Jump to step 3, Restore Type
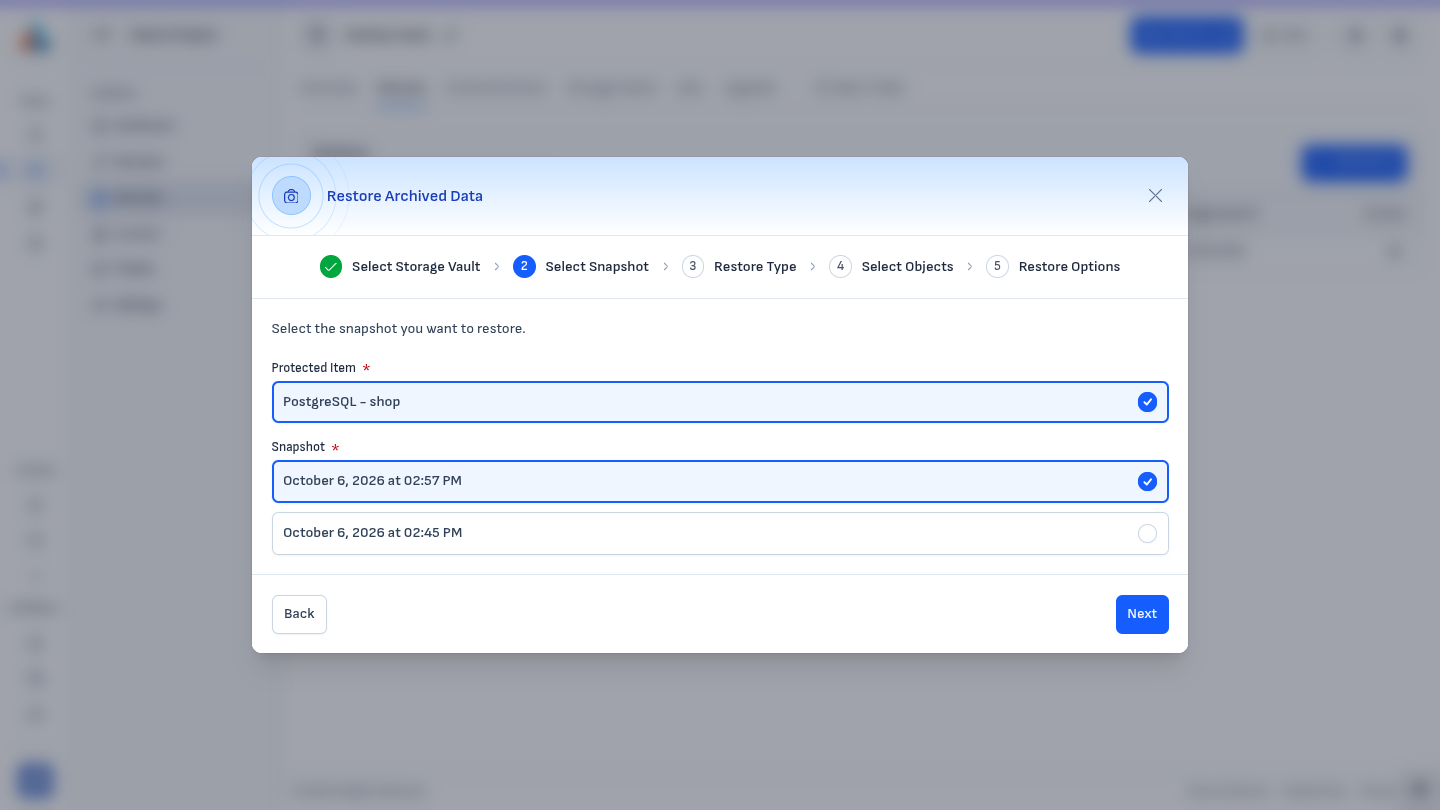Screen dimensions: 1440x810 click(x=739, y=267)
